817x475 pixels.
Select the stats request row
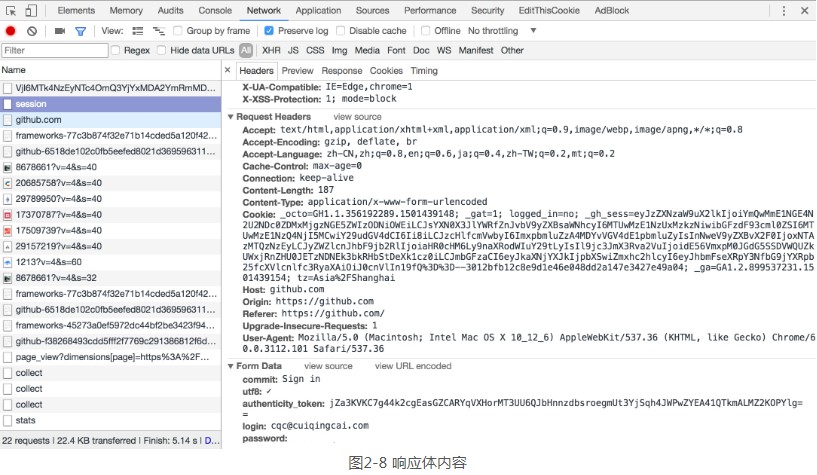tap(110, 420)
